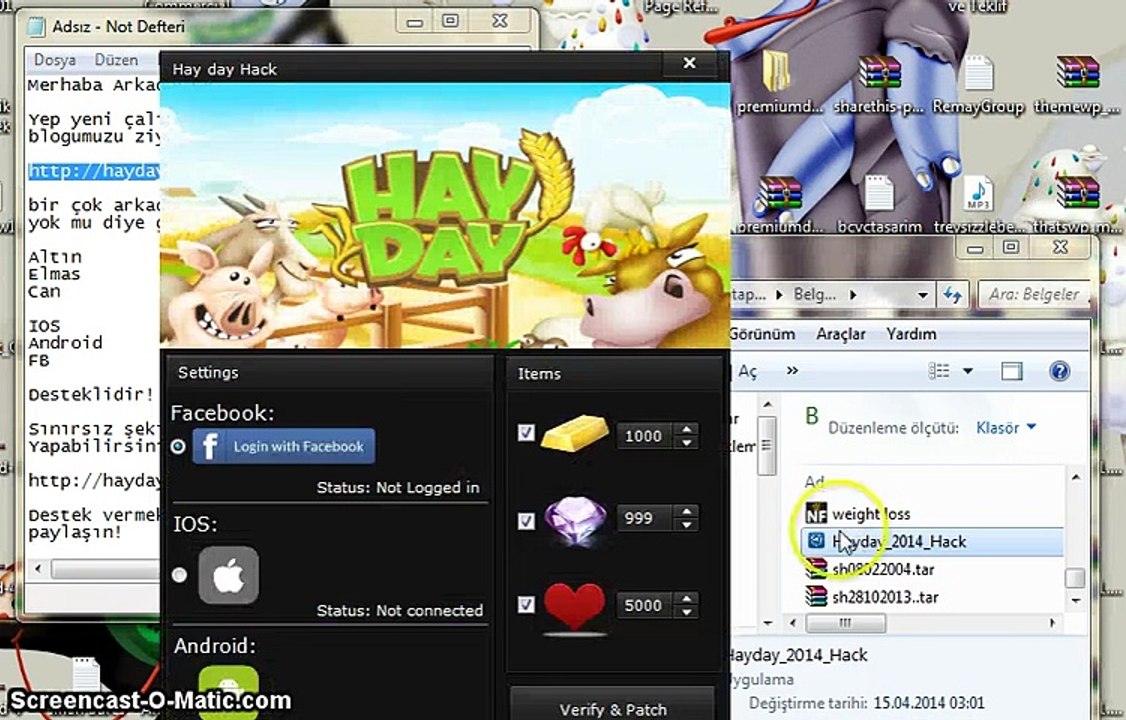Image resolution: width=1126 pixels, height=720 pixels.
Task: Click the red heart item icon
Action: click(x=574, y=607)
